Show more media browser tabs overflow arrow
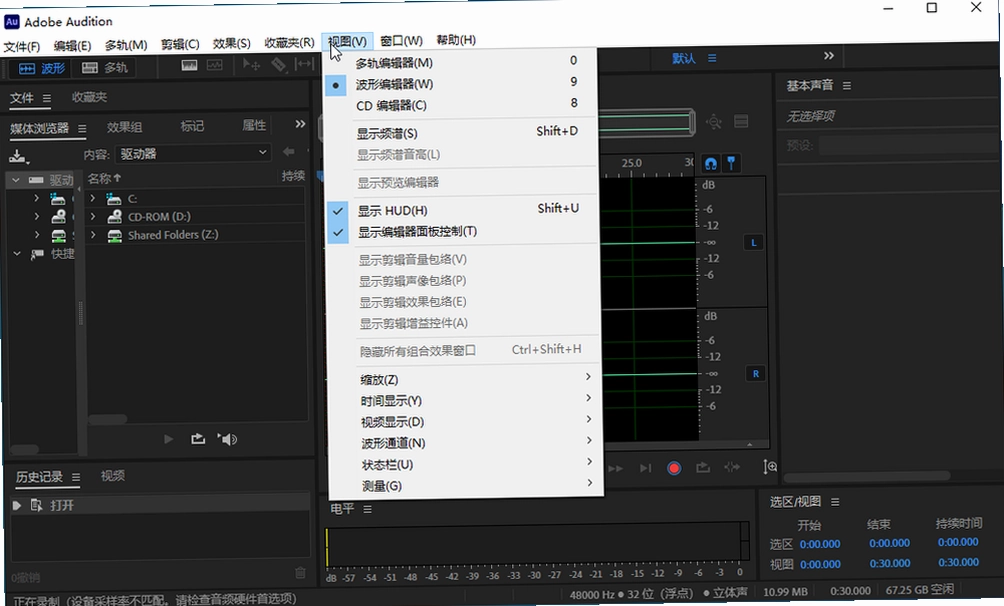The image size is (1004, 606). pyautogui.click(x=300, y=124)
